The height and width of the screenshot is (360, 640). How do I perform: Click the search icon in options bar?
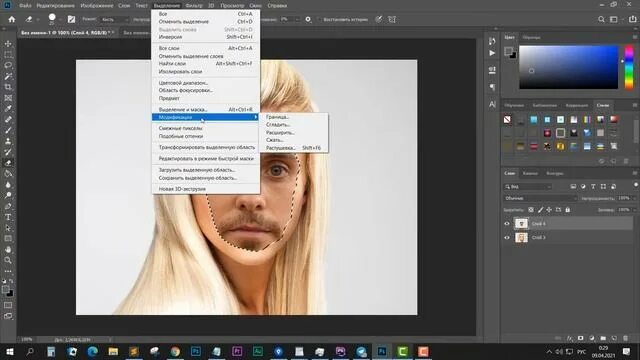click(601, 19)
